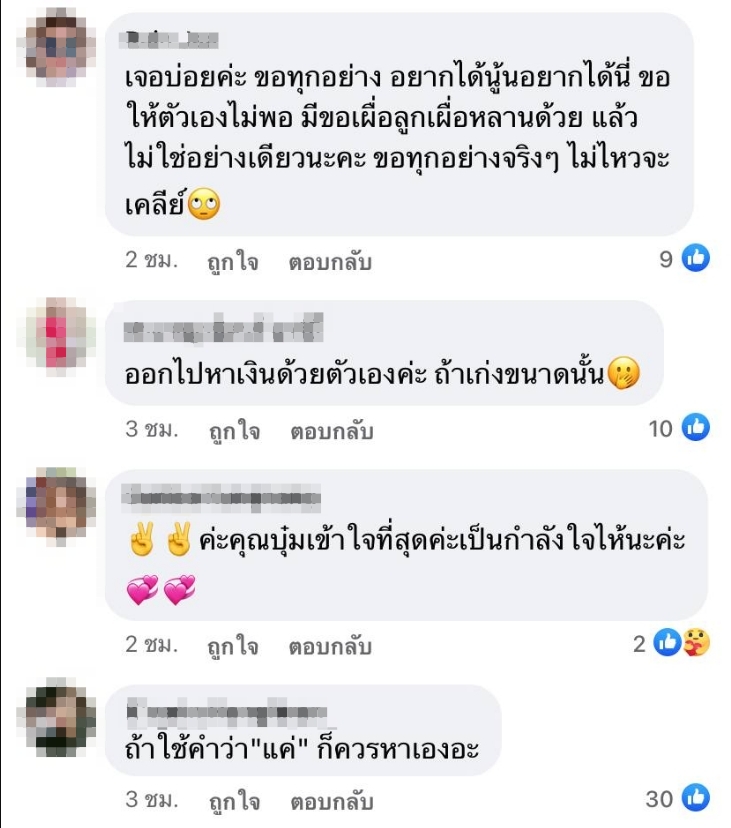Click the like reaction icon showing 9 likes

(x=696, y=258)
